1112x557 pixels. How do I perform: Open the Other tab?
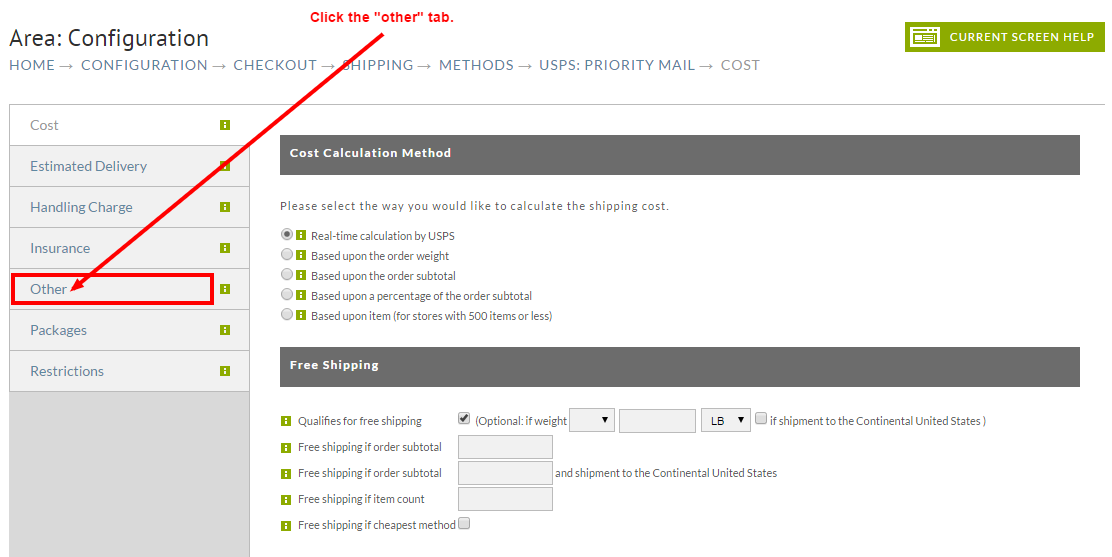click(x=48, y=289)
